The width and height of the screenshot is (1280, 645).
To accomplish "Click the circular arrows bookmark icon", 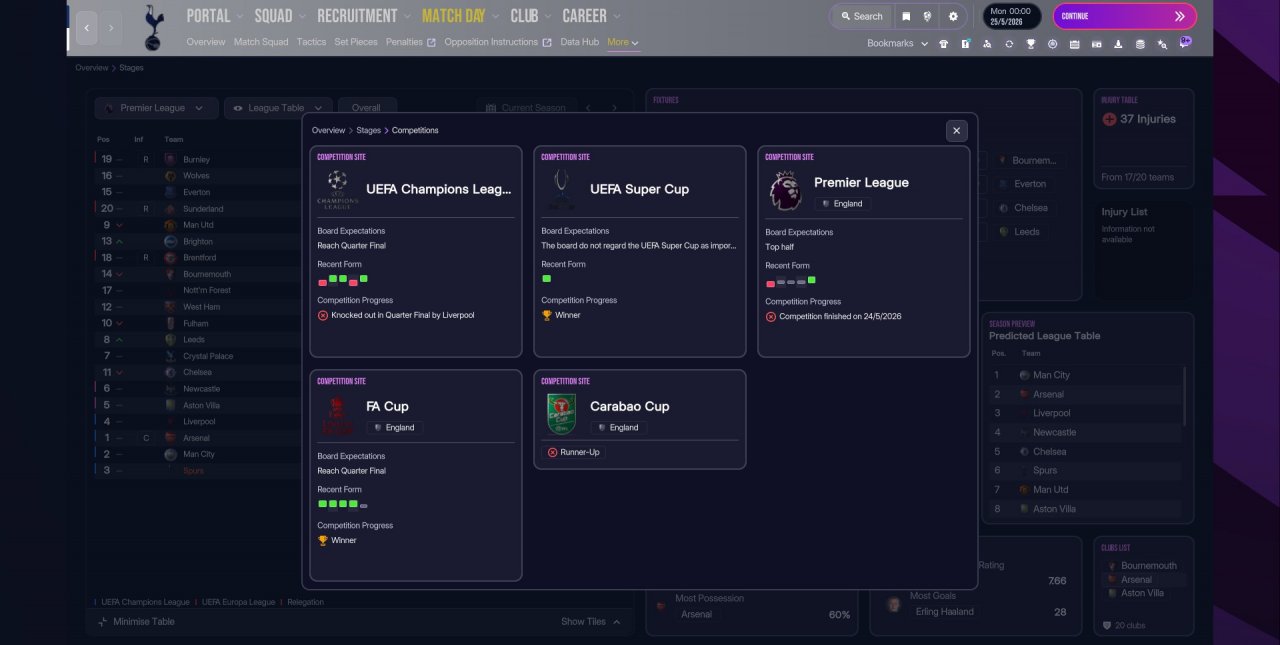I will (1009, 44).
